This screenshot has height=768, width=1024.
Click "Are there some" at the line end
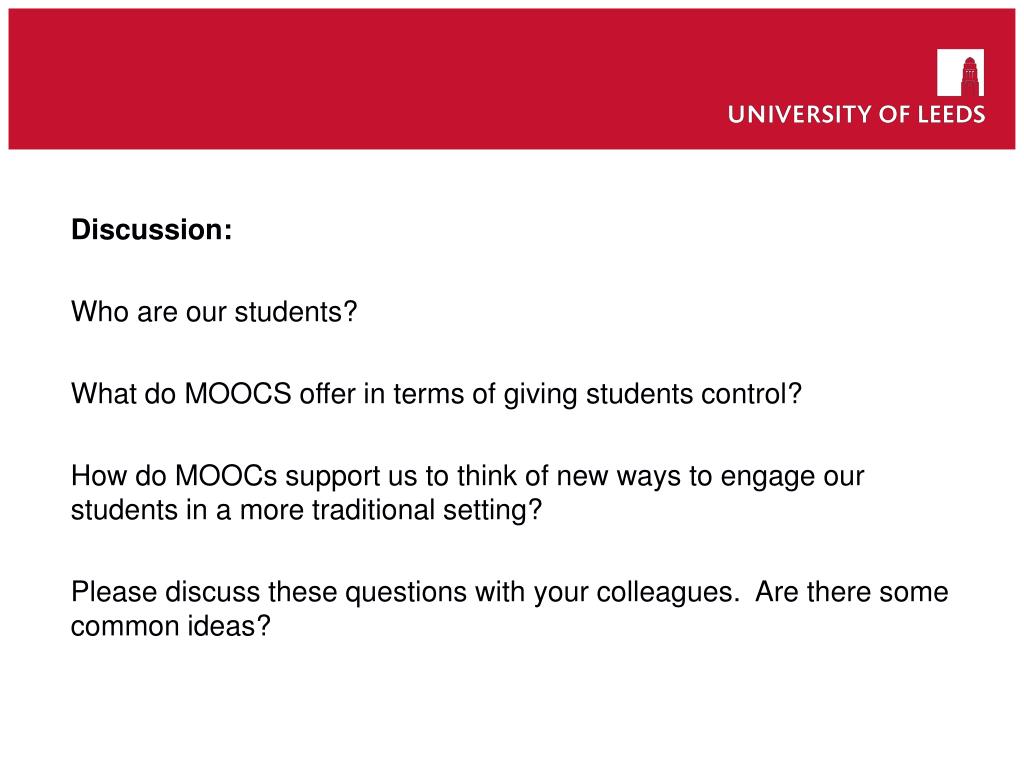click(x=852, y=592)
